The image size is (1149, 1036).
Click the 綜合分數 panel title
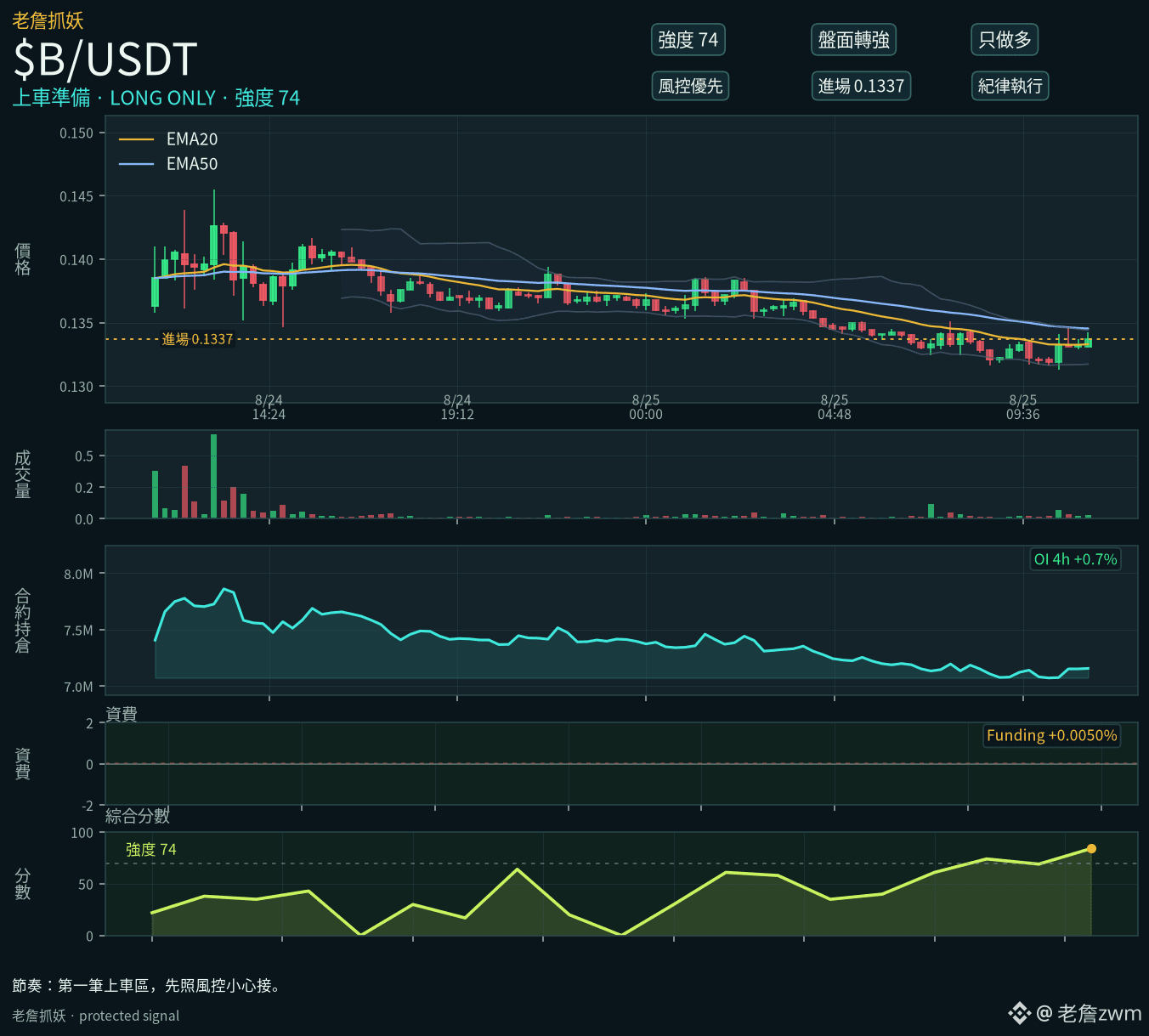[138, 816]
